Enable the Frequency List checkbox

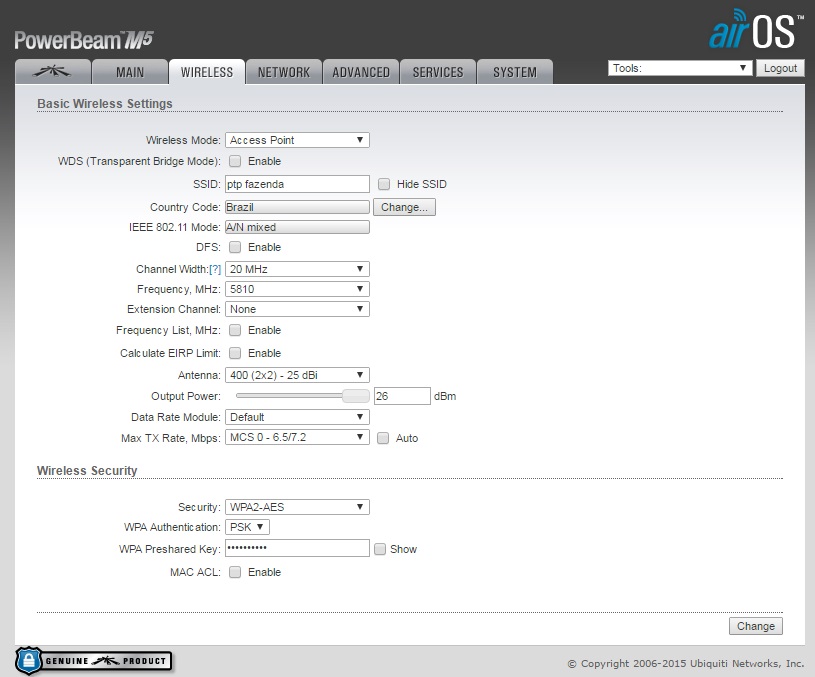pos(235,330)
